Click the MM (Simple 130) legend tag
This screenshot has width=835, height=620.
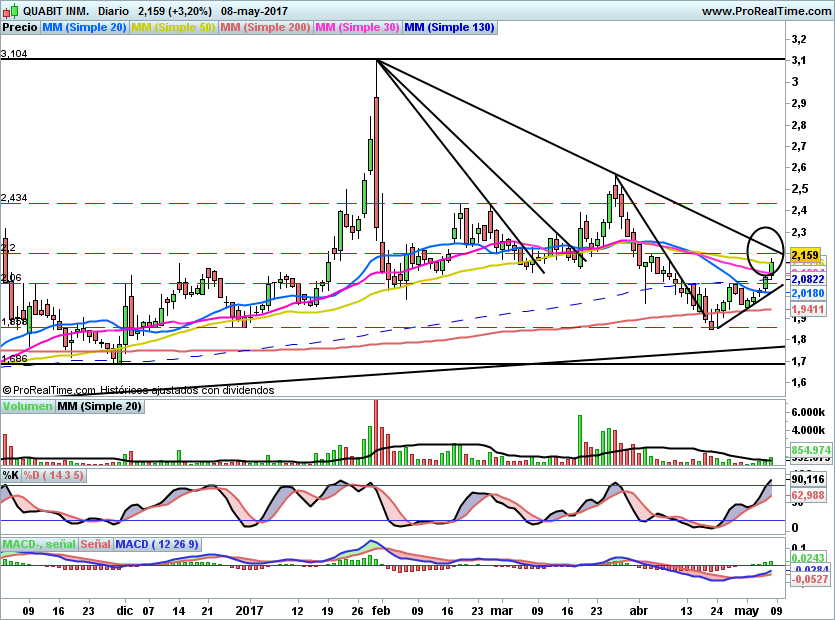450,28
